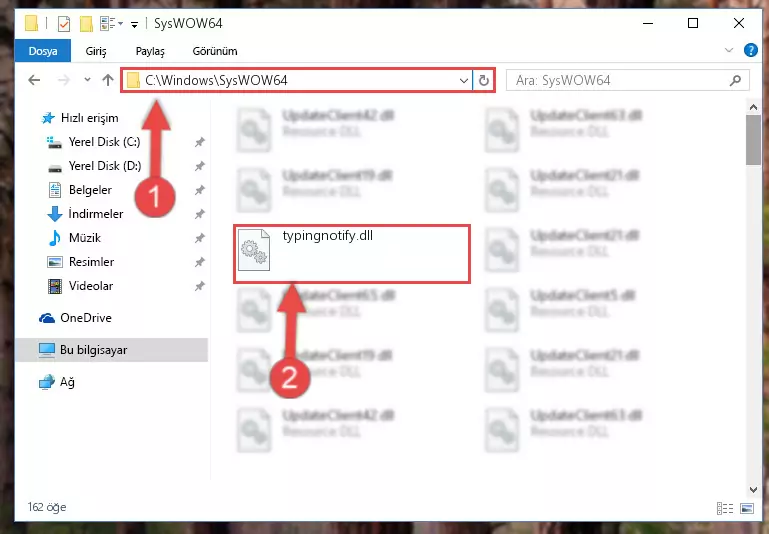Toggle the pin next to Videolar
Screen dimensions: 769x534
pos(199,286)
